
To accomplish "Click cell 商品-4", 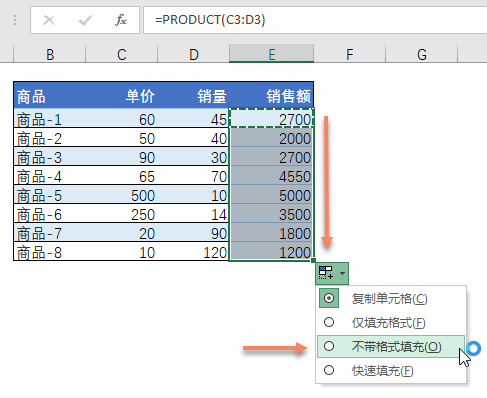I will (50, 176).
